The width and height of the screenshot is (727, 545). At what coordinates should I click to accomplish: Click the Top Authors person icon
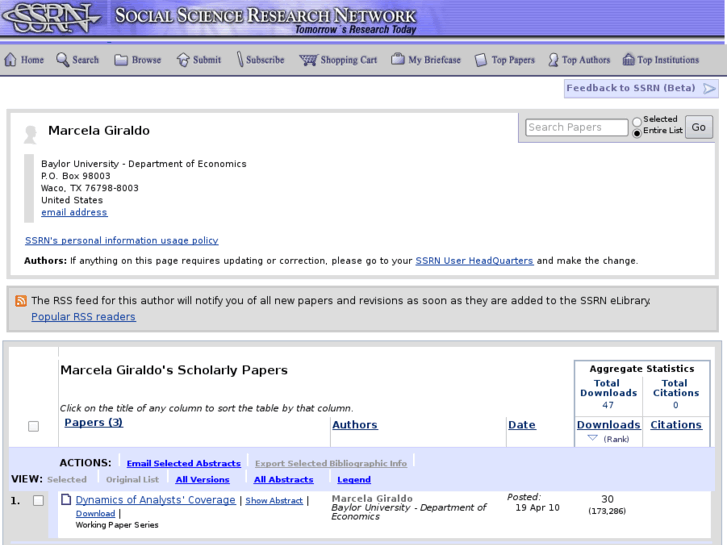[x=553, y=60]
